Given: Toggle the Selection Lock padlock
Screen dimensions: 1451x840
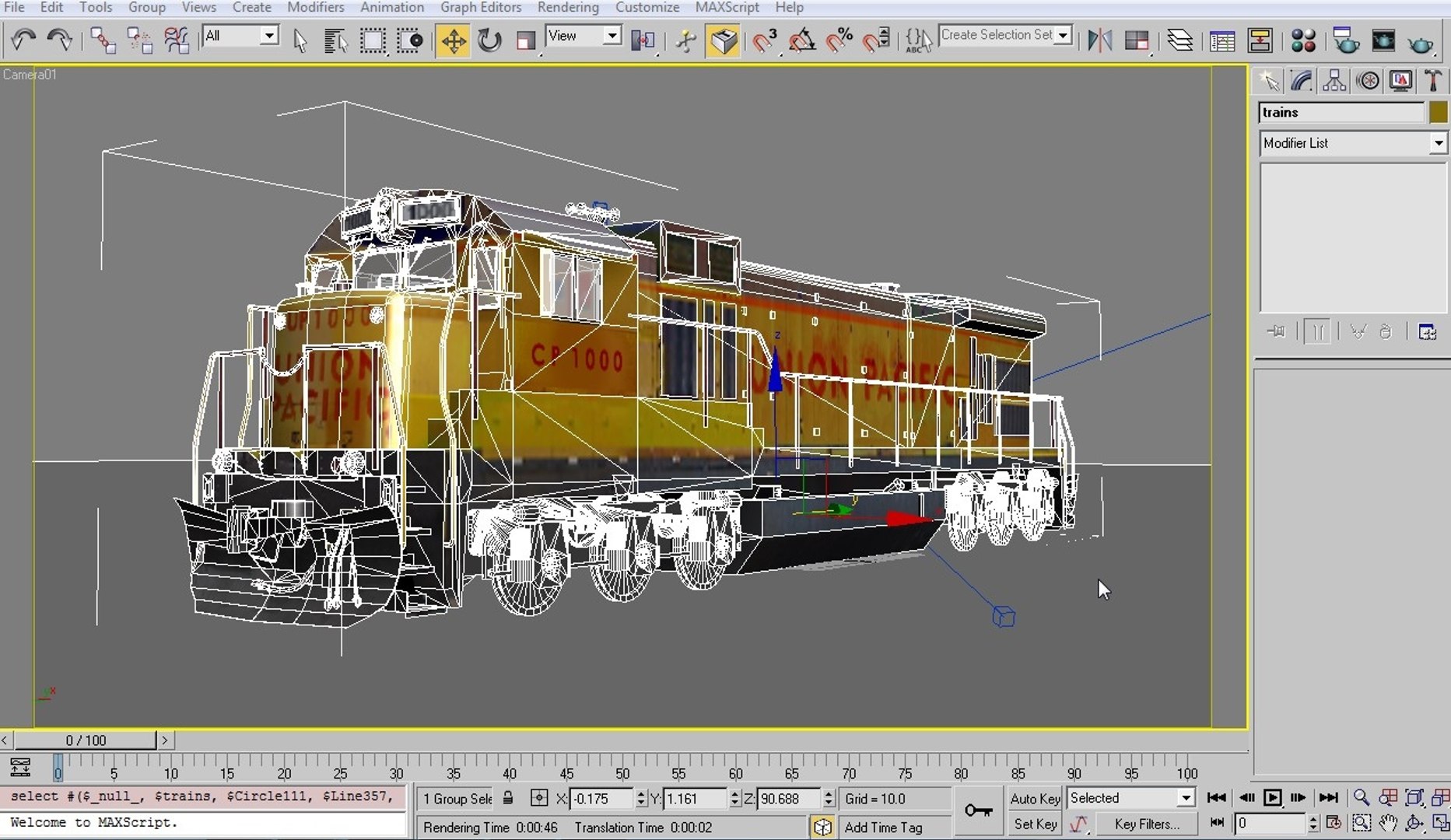Looking at the screenshot, I should click(508, 798).
